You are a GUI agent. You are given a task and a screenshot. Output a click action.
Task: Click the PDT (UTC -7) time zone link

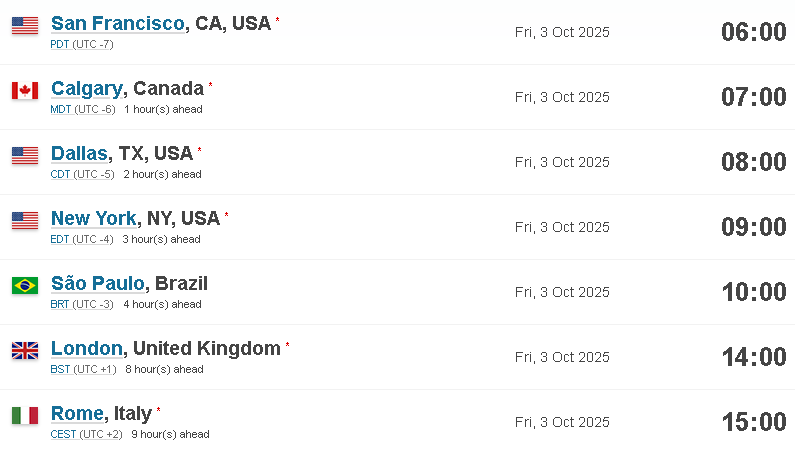click(82, 45)
